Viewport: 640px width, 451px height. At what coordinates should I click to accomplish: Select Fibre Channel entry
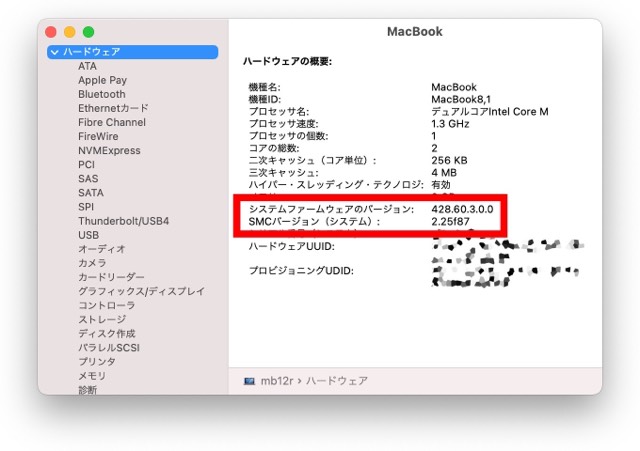tap(112, 122)
